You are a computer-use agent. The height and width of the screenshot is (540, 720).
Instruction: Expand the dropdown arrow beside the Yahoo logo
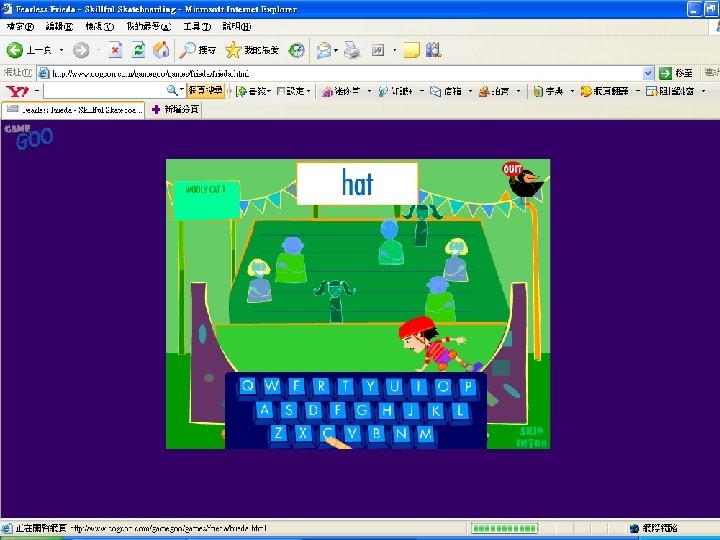tap(36, 91)
